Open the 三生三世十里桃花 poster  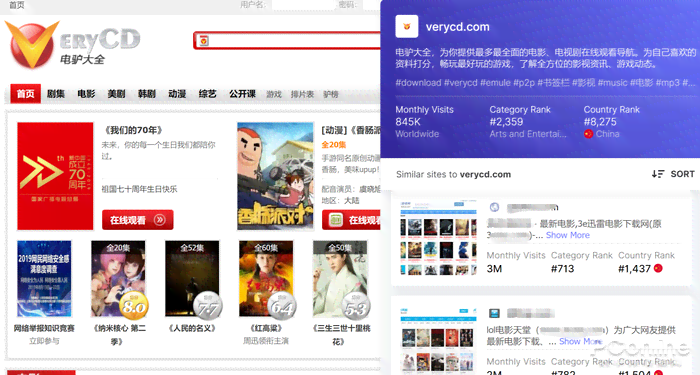pos(340,279)
